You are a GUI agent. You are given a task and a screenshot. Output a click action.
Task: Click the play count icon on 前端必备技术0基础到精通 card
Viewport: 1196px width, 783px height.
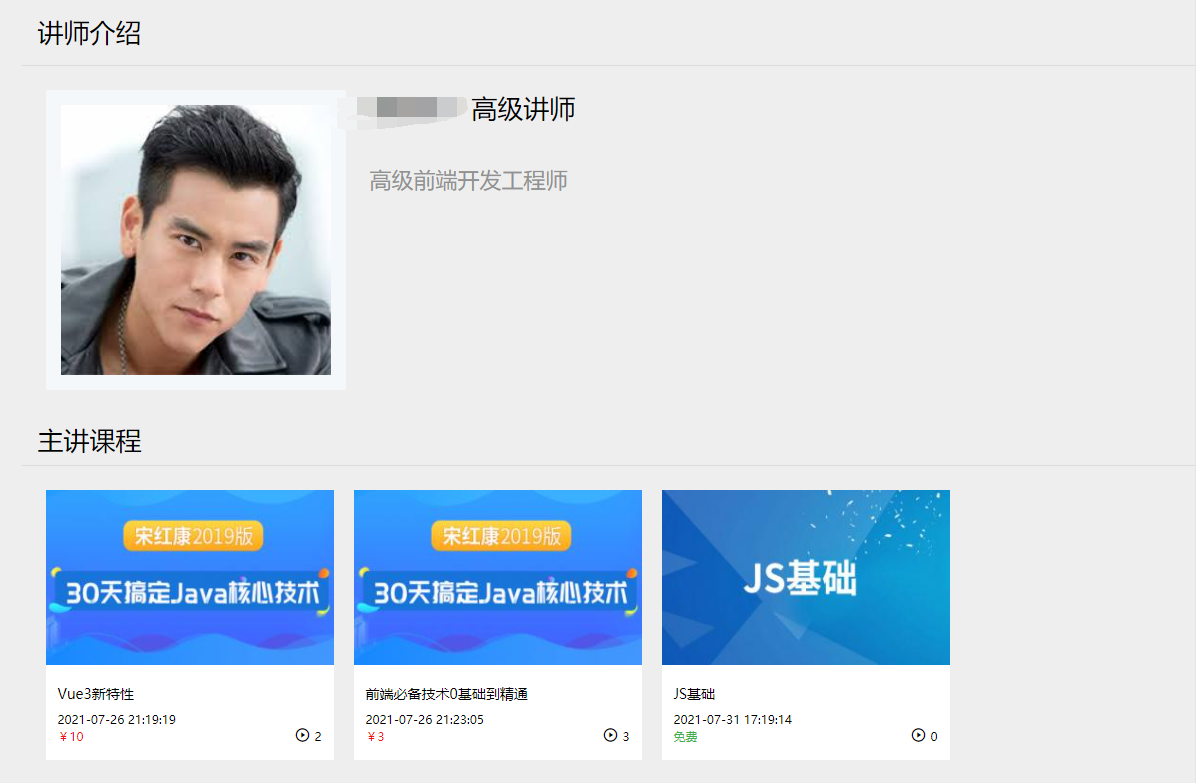pyautogui.click(x=610, y=735)
